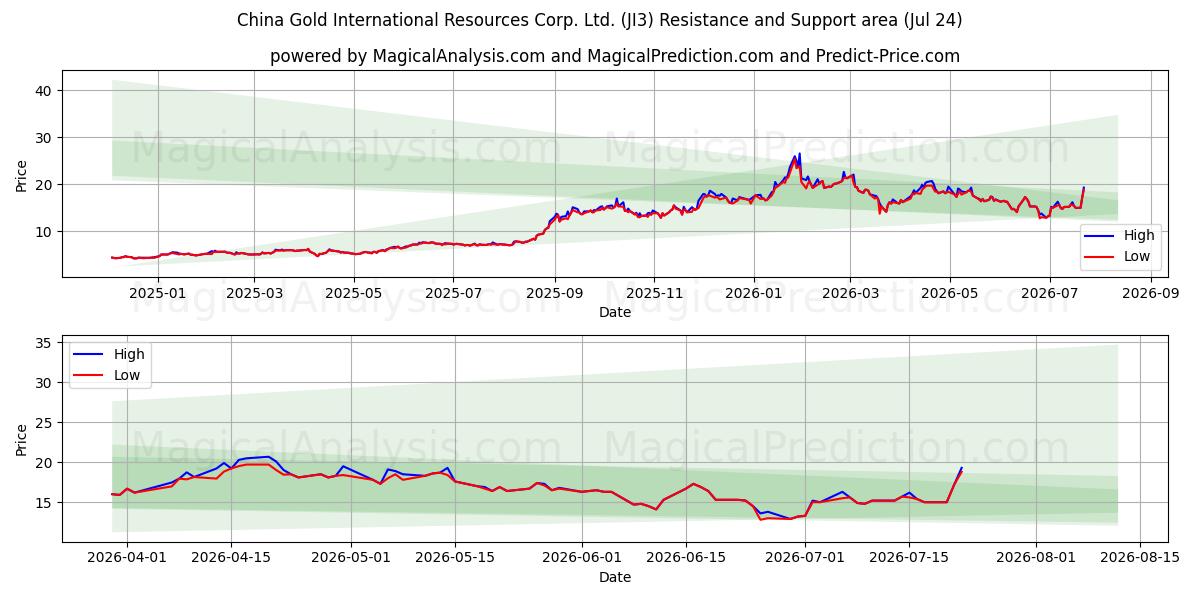This screenshot has height=600, width=1200.
Task: Select the 2026-09 tick label
Action: [1150, 293]
